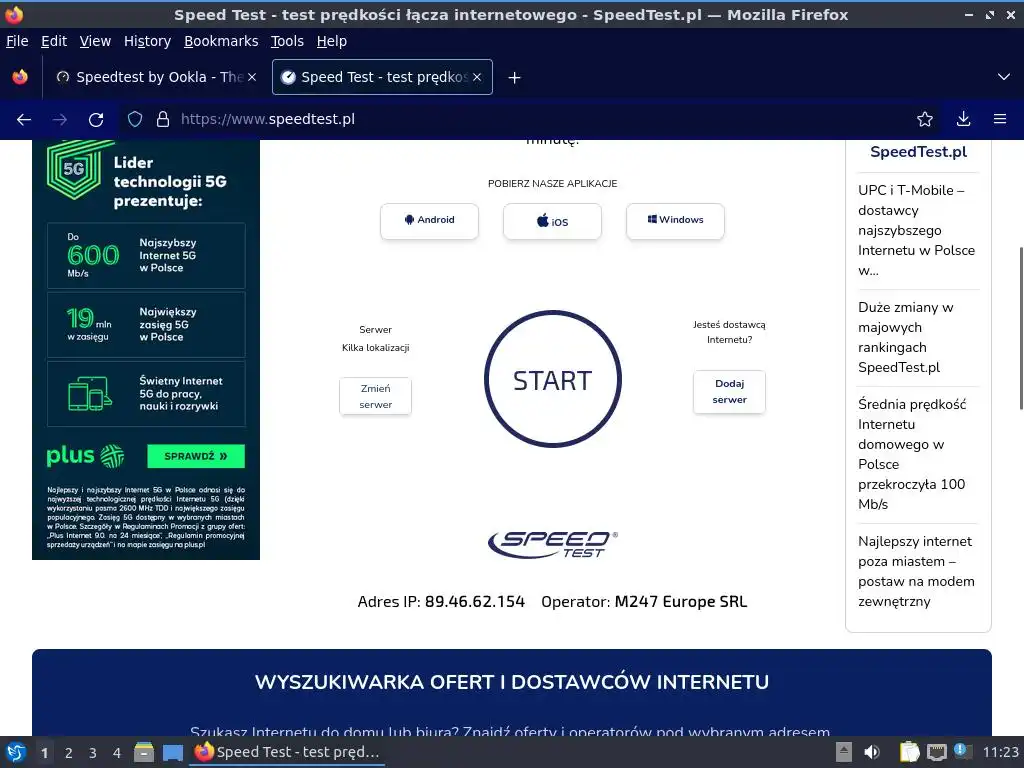
Task: Open article UPC i T-Mobile dostawcy najszybszego Internetu
Action: tap(916, 230)
